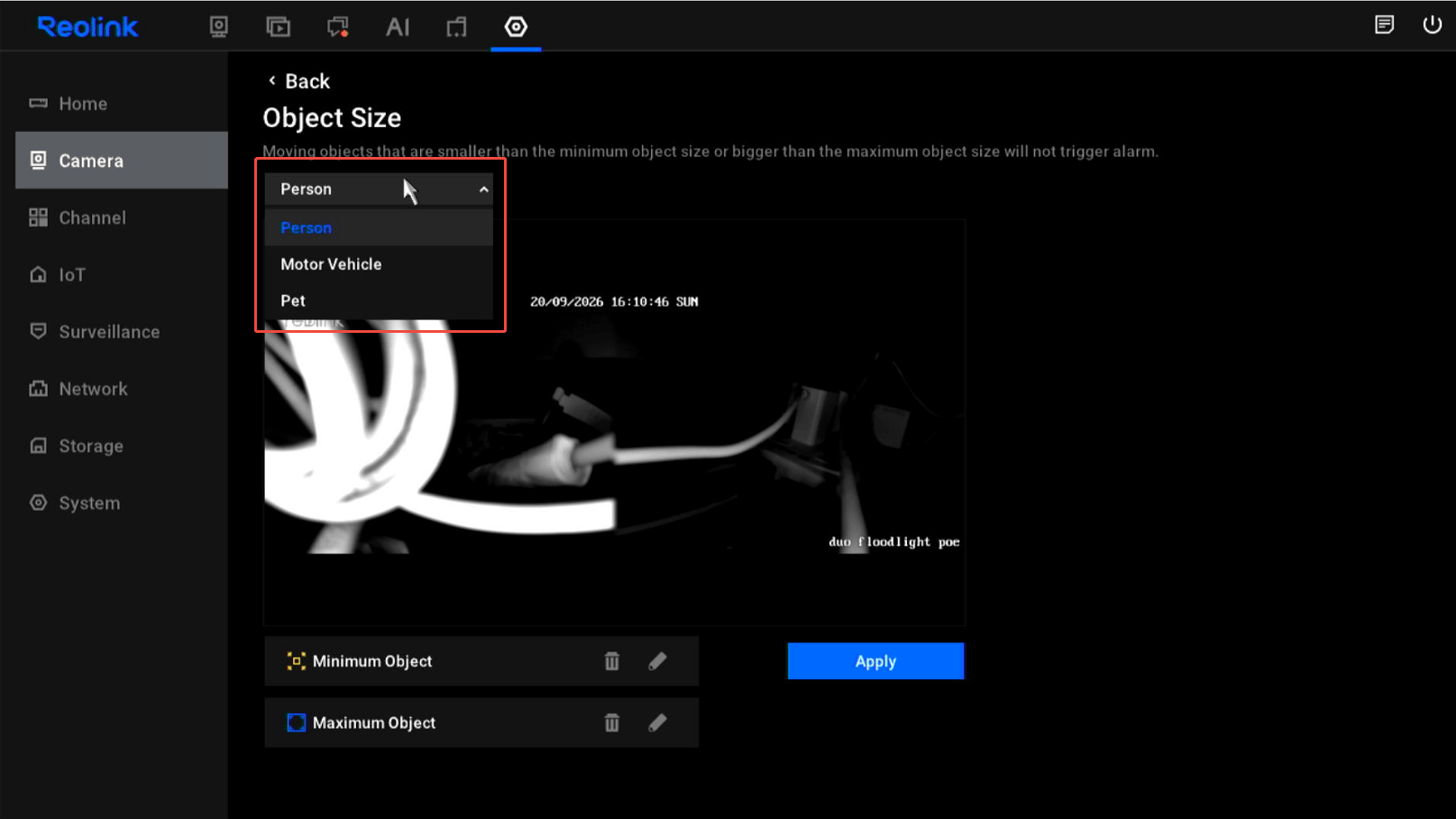Viewport: 1456px width, 819px height.
Task: Click the Maximum Object blue square icon
Action: click(x=296, y=722)
